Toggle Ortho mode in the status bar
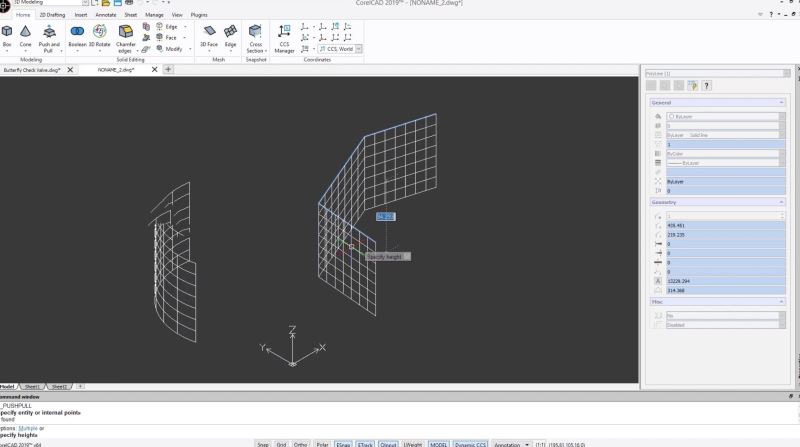Screen dimensions: 800x447 pos(301,444)
